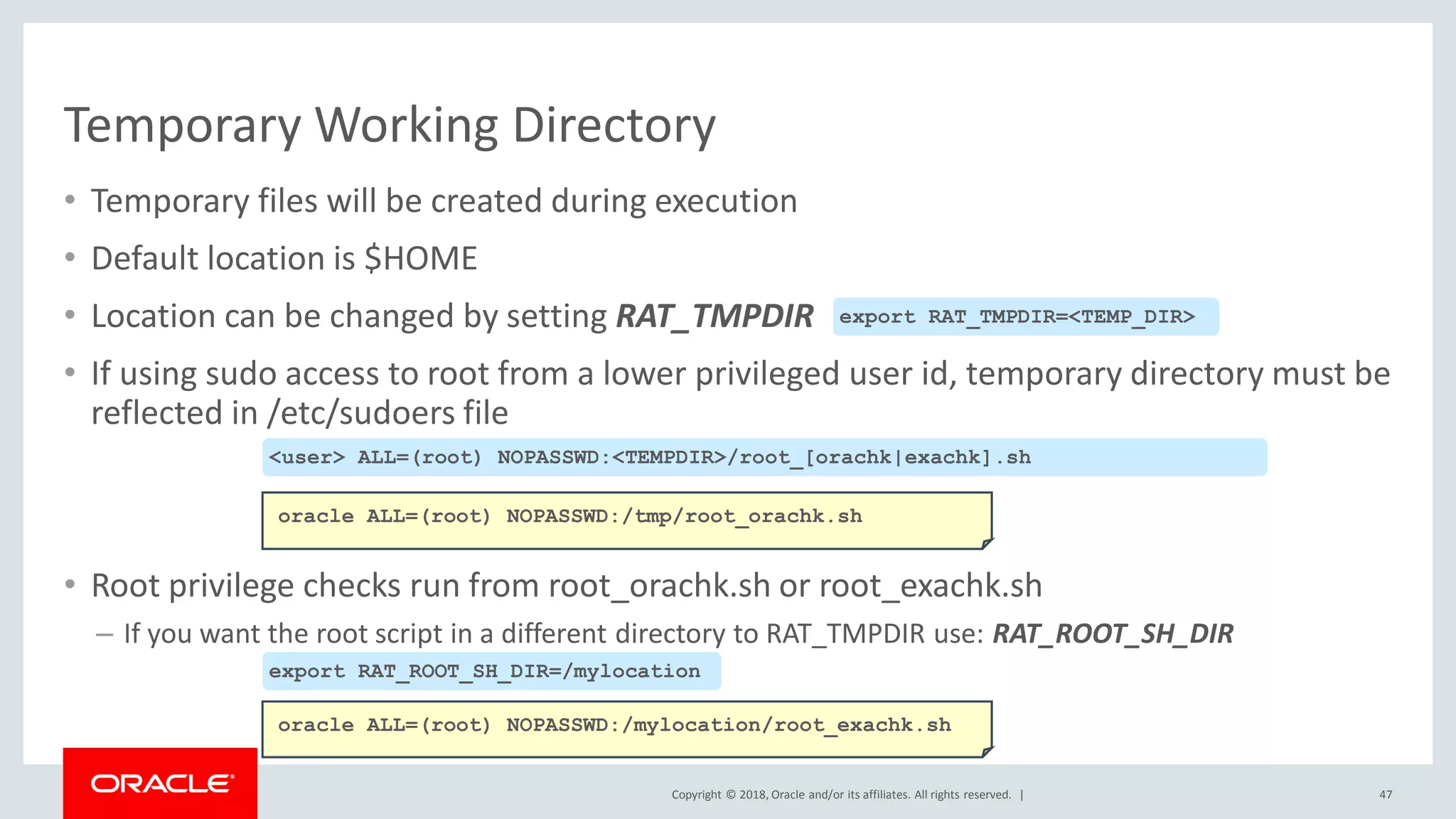Click the bullet starting 'If using sudo access to root'

tap(741, 393)
